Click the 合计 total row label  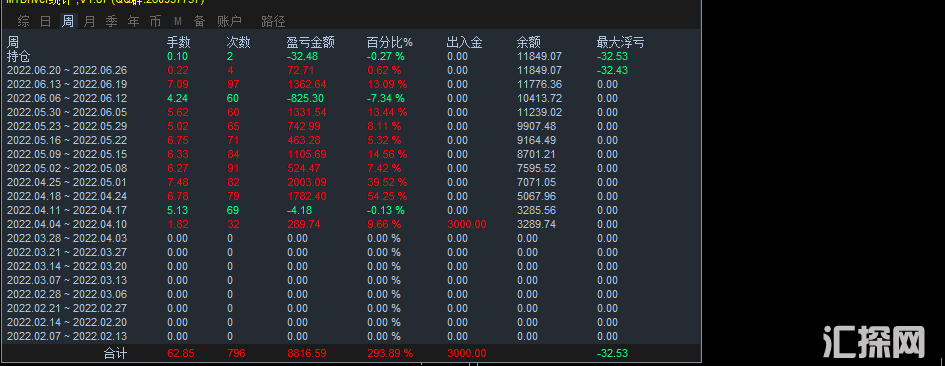point(115,353)
